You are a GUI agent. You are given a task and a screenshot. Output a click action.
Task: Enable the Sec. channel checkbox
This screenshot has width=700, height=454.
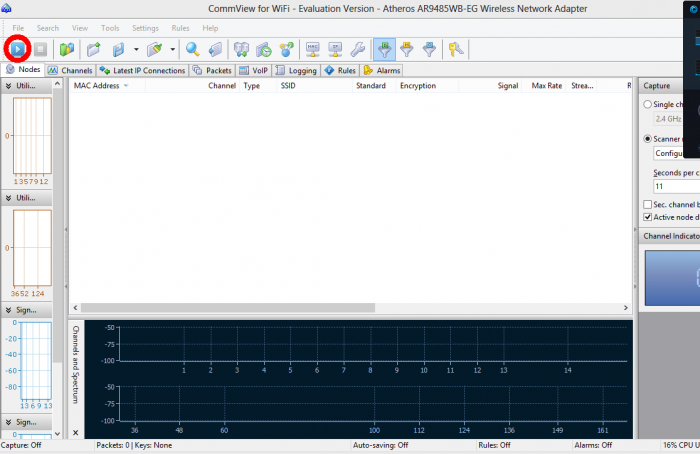pos(648,204)
